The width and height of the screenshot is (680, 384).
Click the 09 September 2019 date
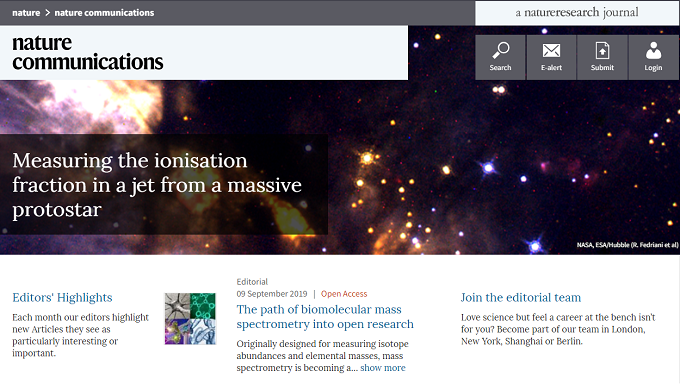pos(271,294)
